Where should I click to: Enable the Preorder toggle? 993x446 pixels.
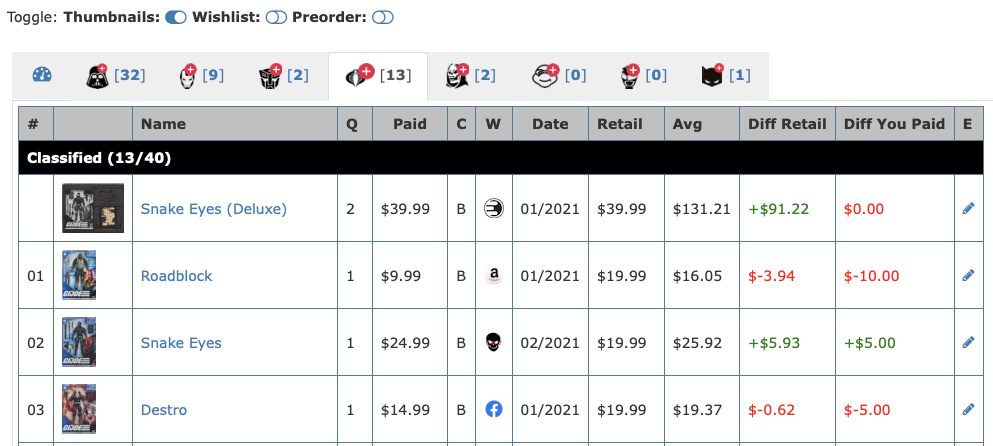point(384,17)
